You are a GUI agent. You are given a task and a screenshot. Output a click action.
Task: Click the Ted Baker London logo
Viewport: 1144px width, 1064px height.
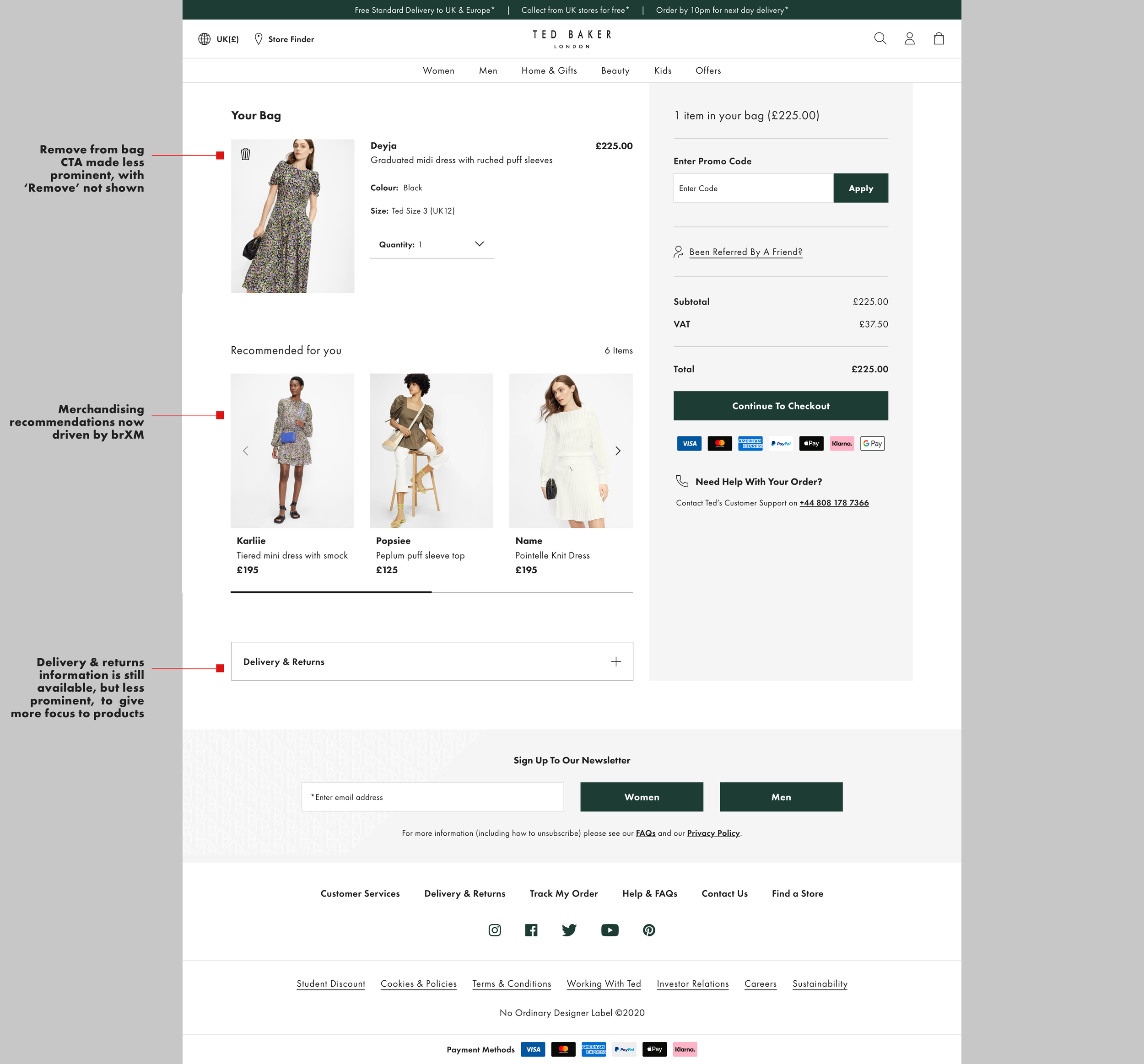[572, 39]
